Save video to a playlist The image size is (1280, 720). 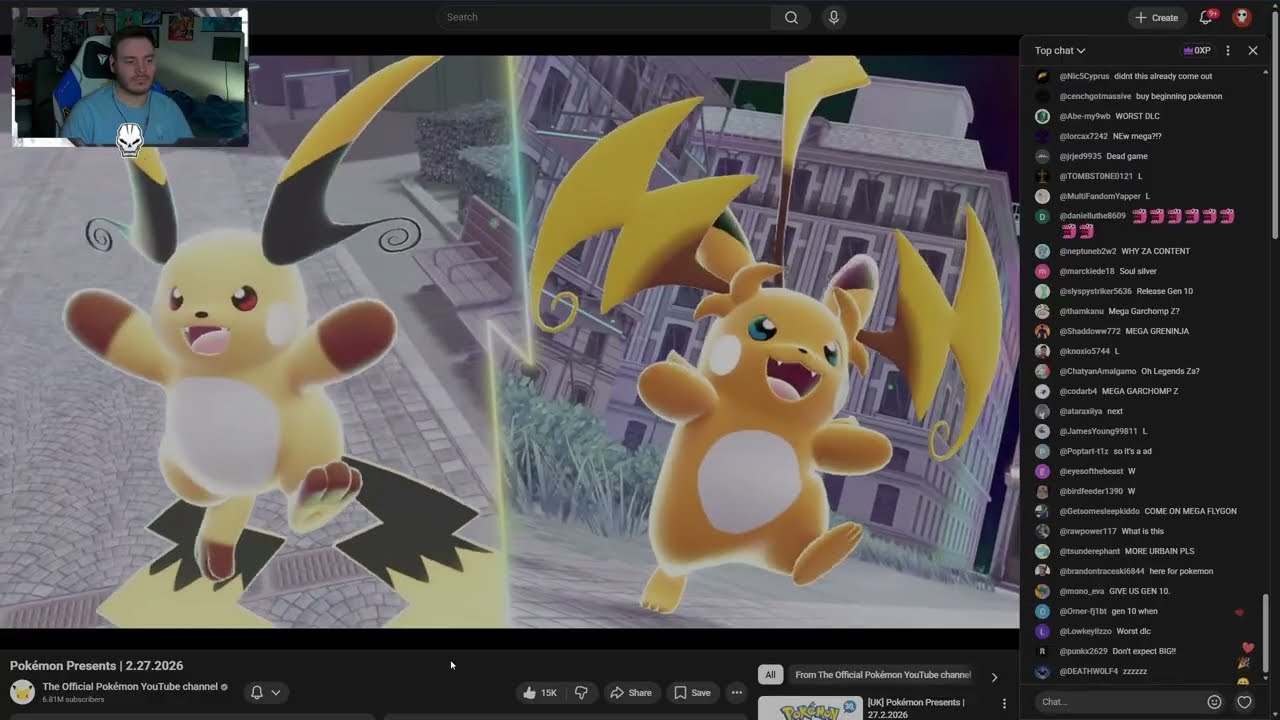point(692,692)
